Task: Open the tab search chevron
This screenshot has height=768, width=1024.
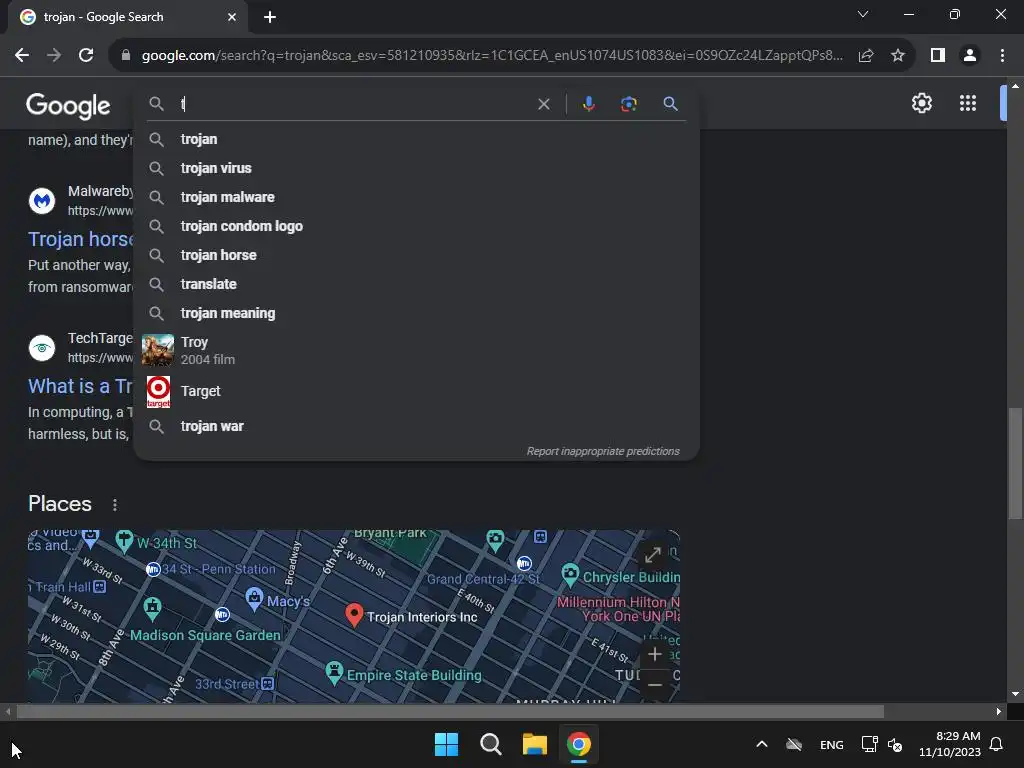Action: [x=863, y=14]
